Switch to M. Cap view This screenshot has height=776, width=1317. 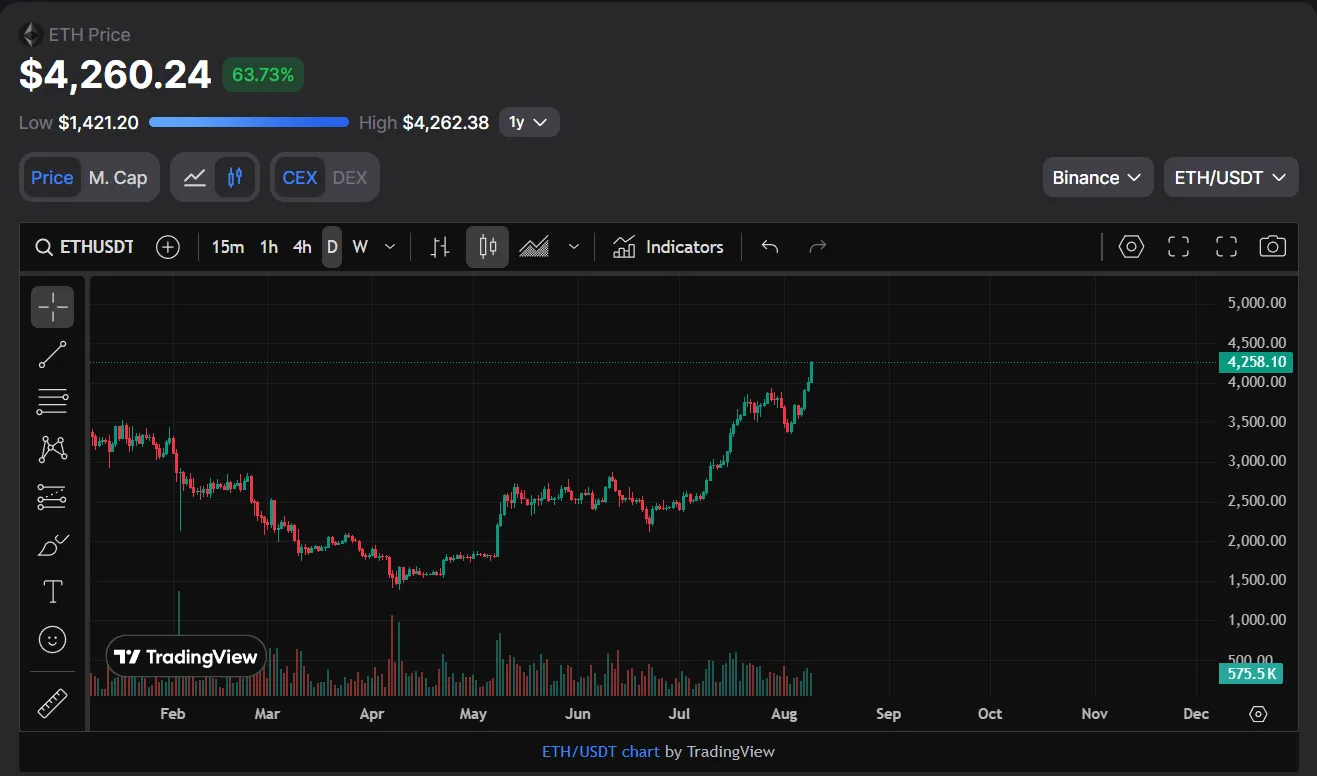[x=118, y=178]
